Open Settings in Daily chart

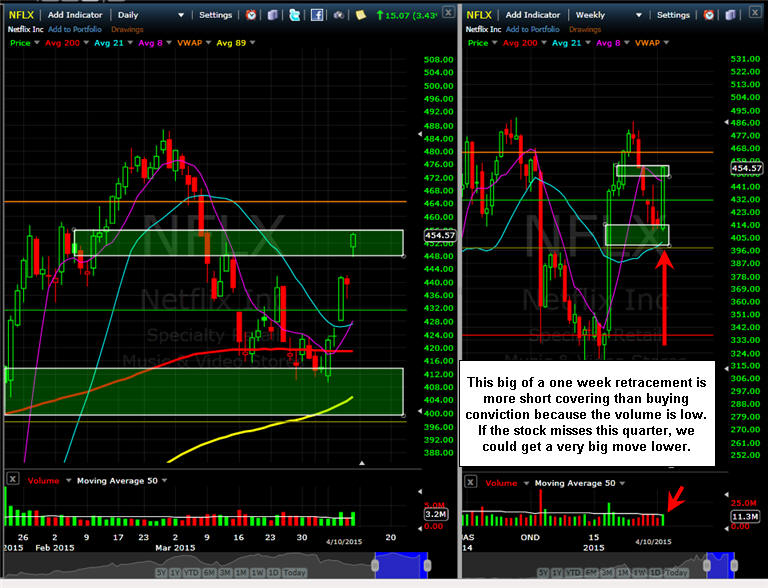[x=216, y=15]
